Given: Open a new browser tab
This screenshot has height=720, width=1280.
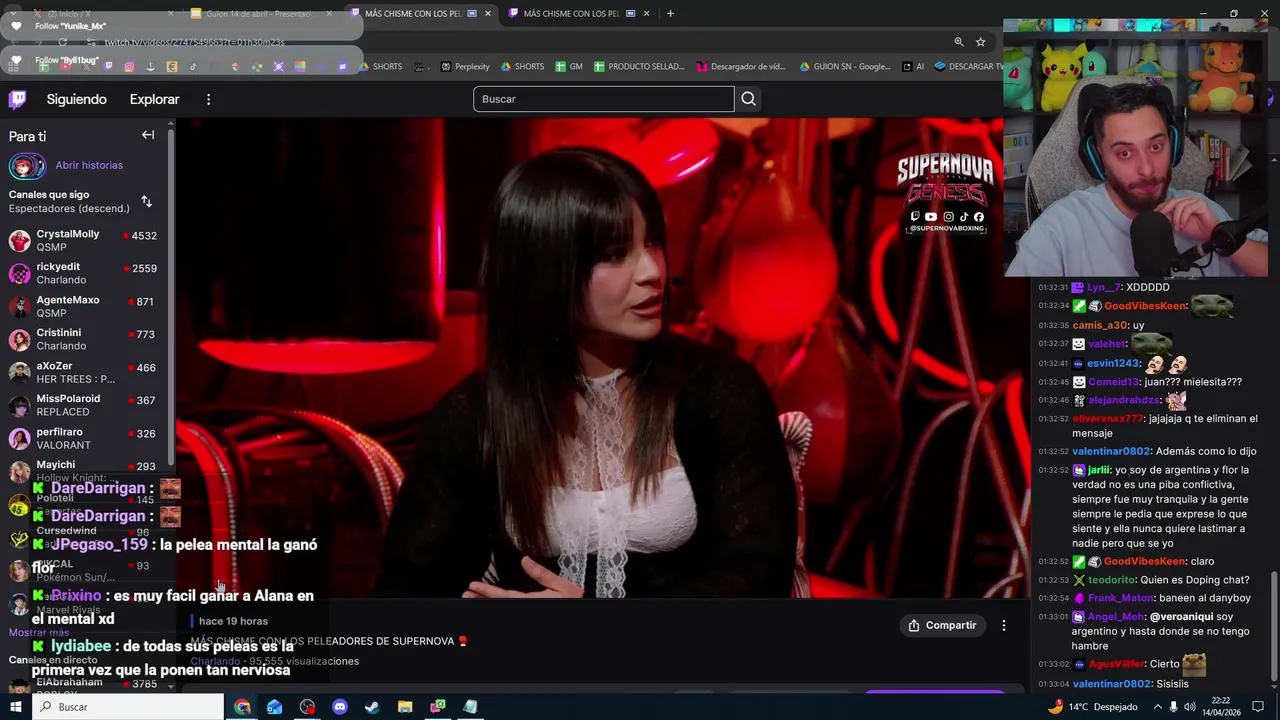Looking at the screenshot, I should pos(670,14).
